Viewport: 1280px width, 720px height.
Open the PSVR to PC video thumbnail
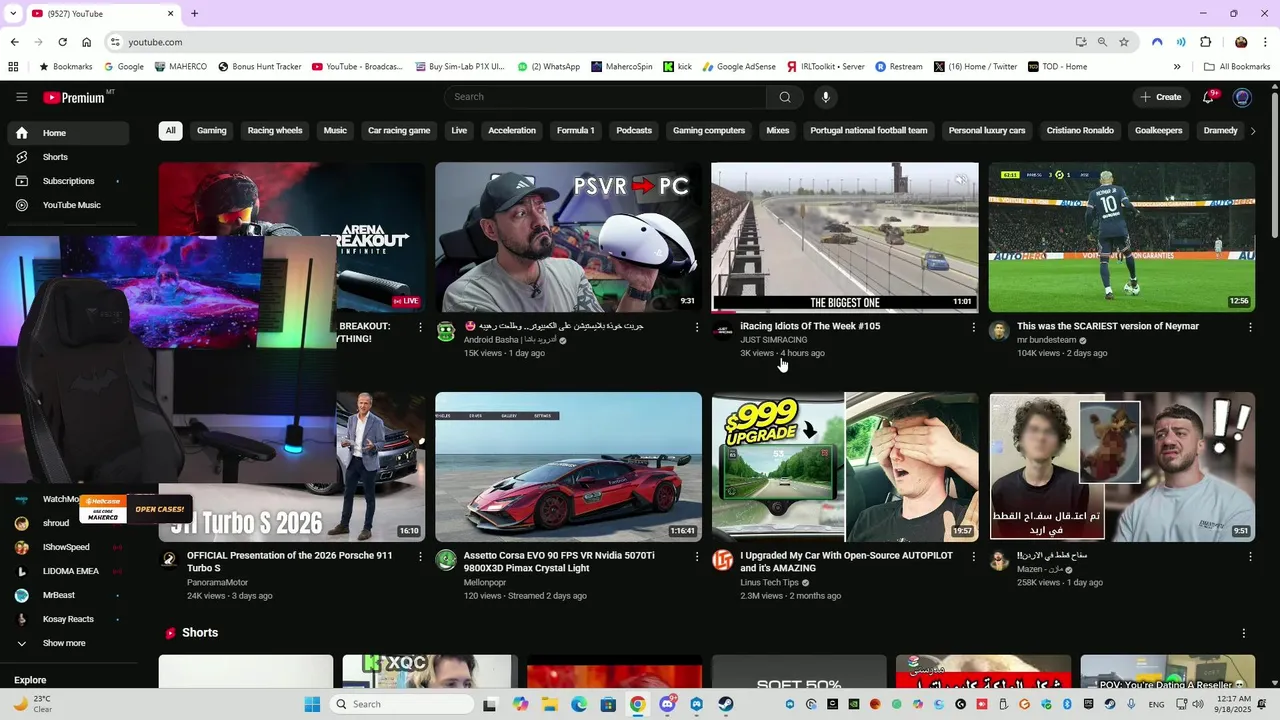point(568,237)
